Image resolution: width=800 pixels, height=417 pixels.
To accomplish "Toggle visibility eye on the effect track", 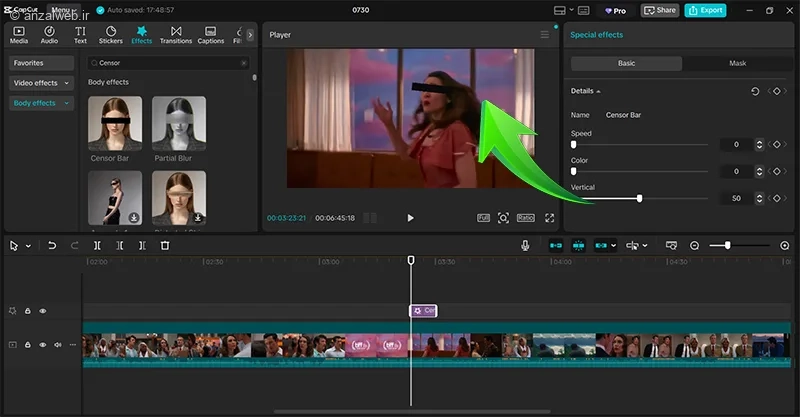I will click(43, 311).
